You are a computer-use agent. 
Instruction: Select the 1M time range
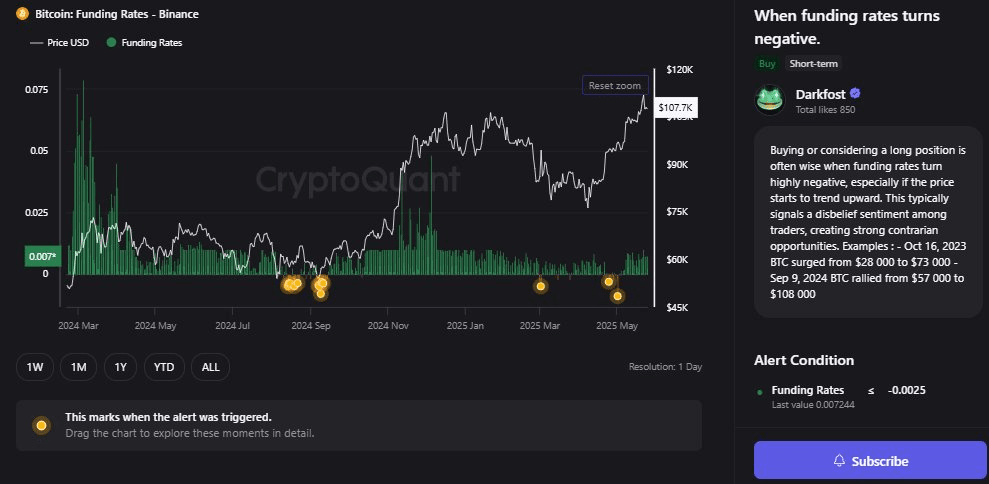[78, 367]
